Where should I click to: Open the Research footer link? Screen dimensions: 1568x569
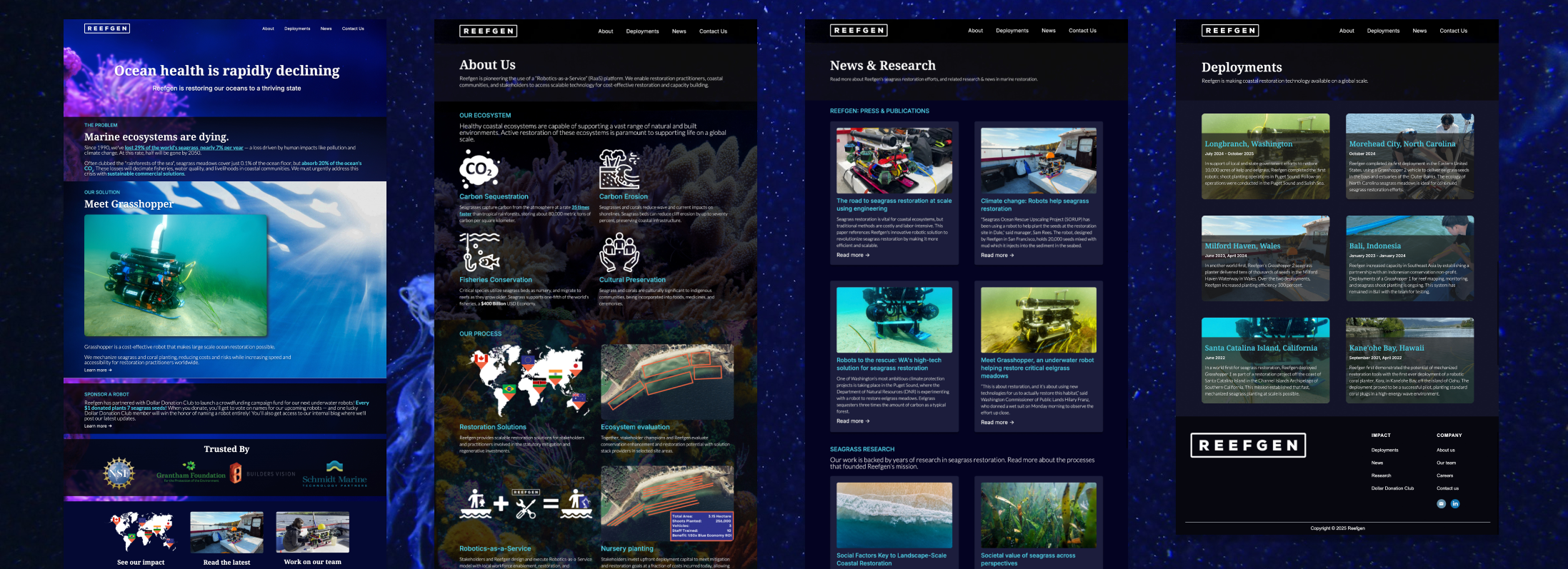[x=1381, y=475]
